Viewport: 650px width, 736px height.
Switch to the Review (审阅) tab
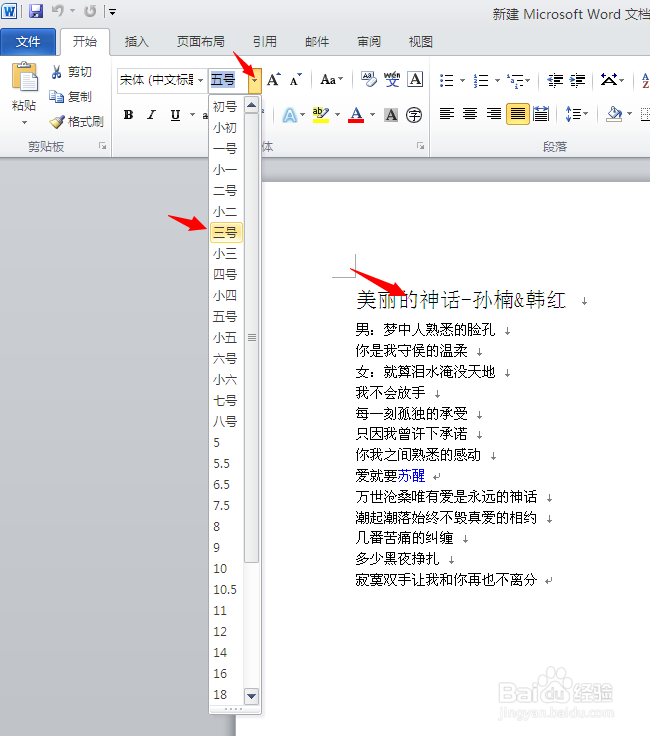(x=369, y=42)
